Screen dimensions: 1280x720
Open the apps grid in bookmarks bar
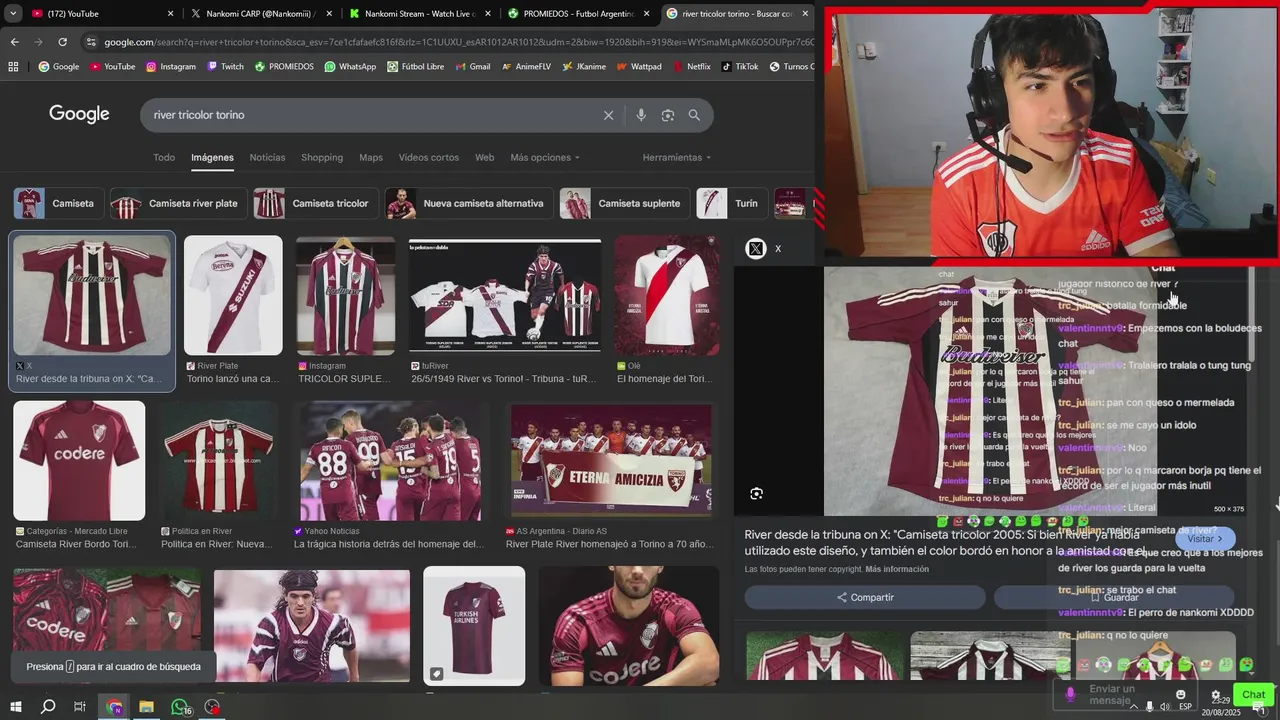(13, 67)
